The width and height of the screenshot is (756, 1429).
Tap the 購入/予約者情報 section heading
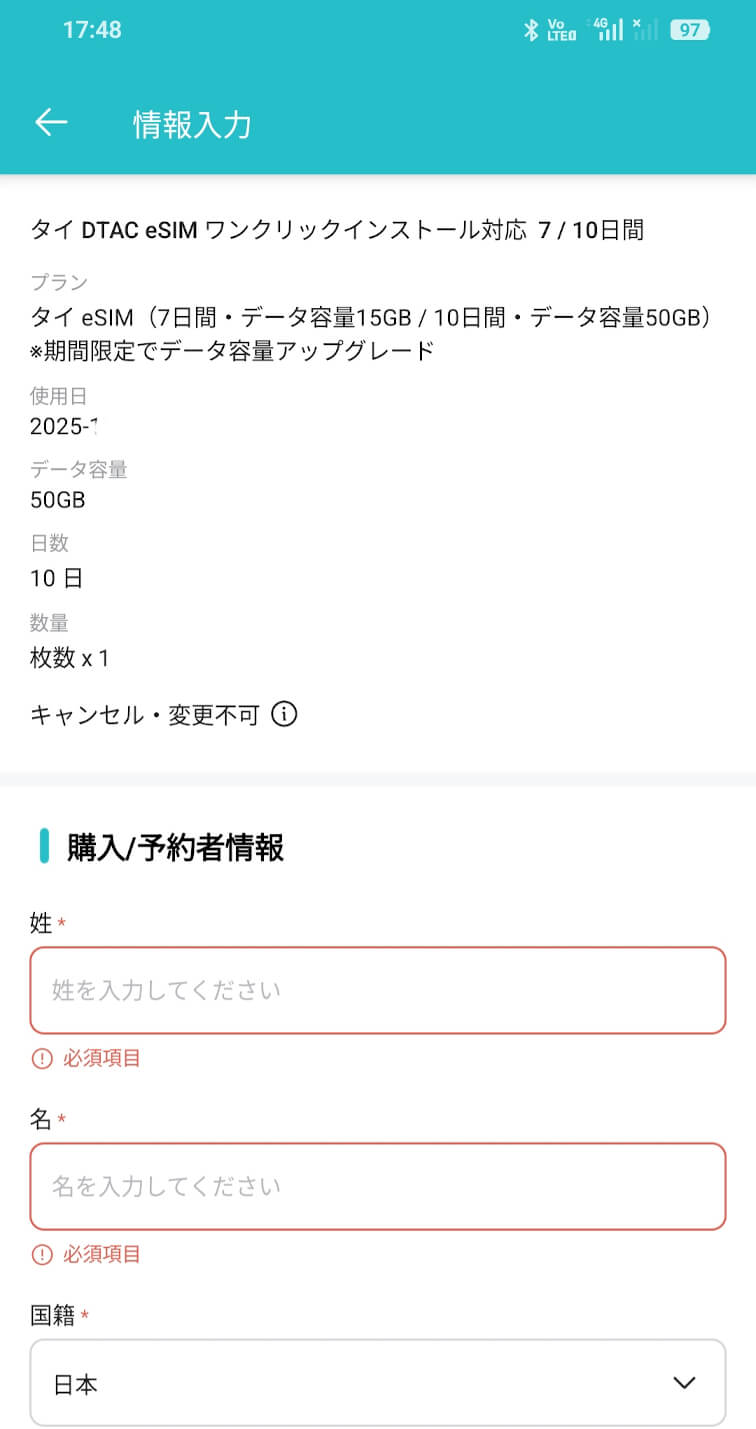click(175, 848)
